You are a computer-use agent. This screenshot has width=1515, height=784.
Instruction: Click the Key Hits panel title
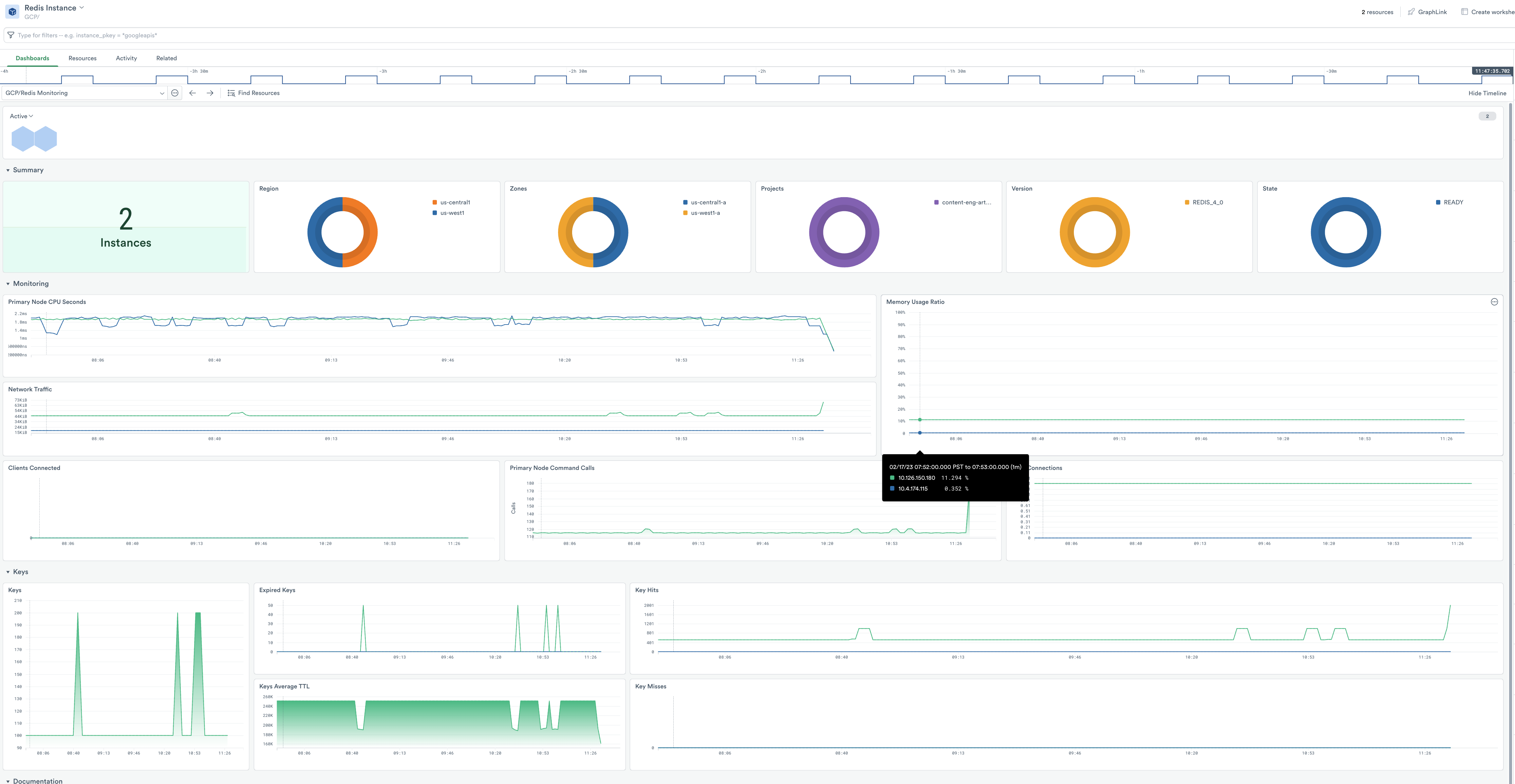coord(647,590)
